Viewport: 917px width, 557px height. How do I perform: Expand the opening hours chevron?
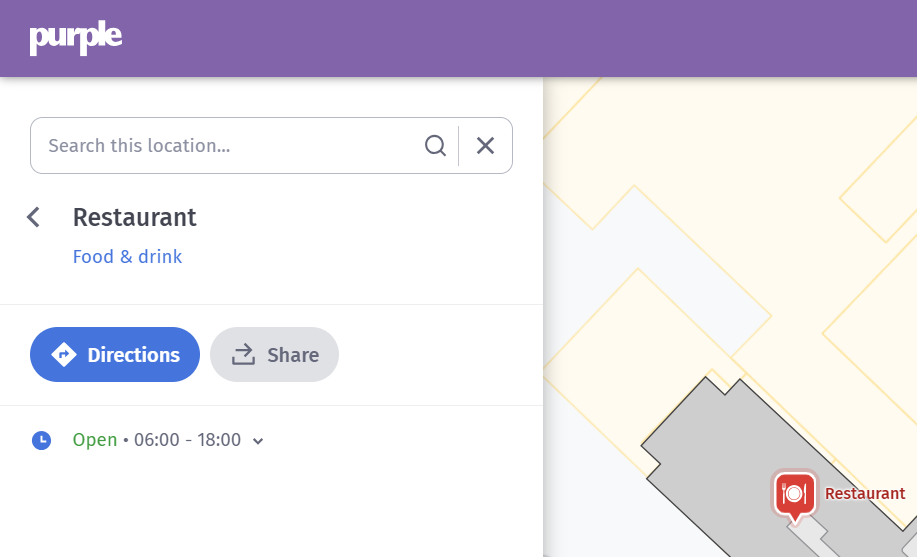(258, 441)
